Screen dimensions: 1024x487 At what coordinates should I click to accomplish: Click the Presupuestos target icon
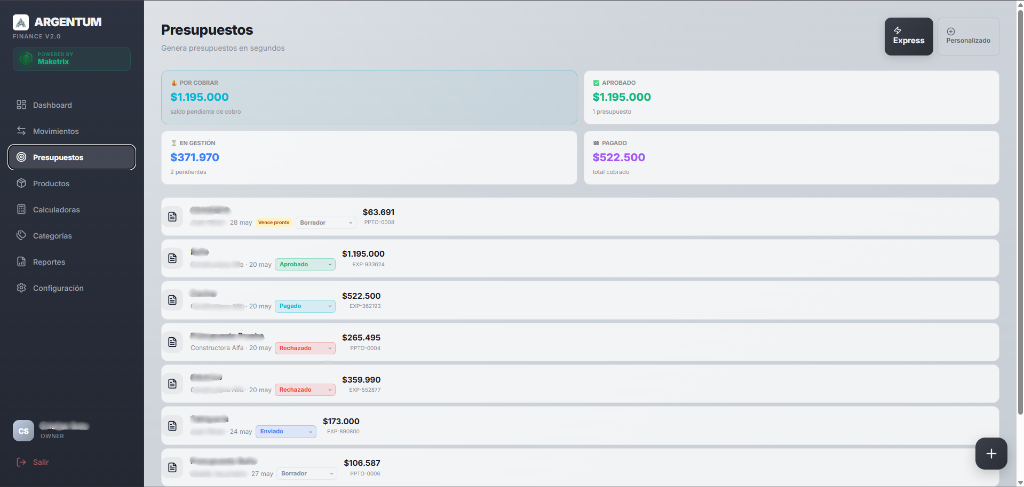pyautogui.click(x=22, y=157)
